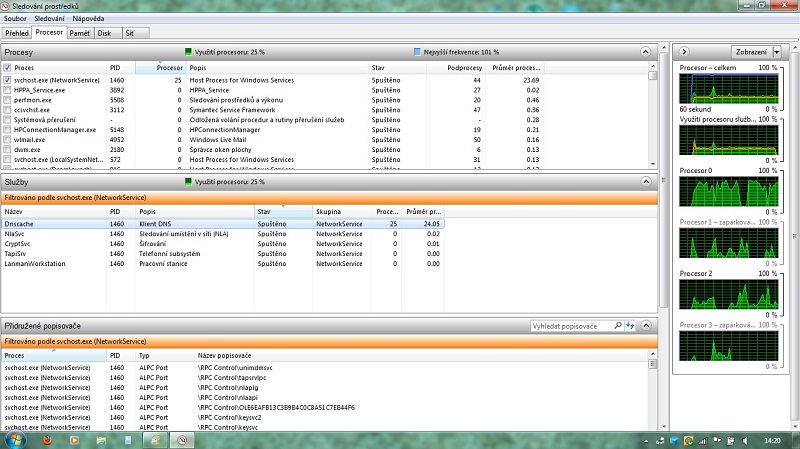Open Firefox from the taskbar
Image resolution: width=800 pixels, height=449 pixels.
tap(47, 439)
